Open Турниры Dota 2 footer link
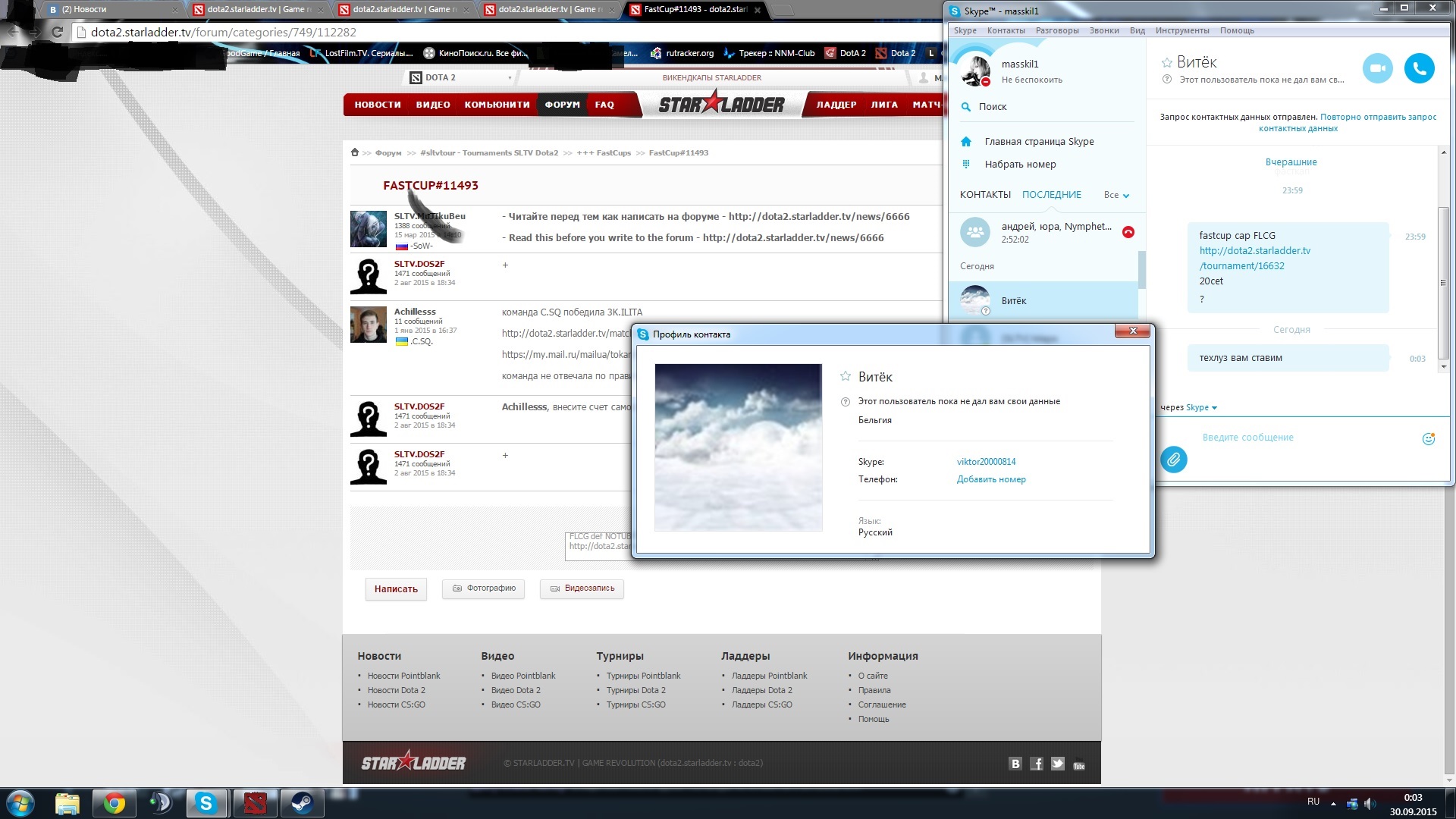 (x=635, y=690)
